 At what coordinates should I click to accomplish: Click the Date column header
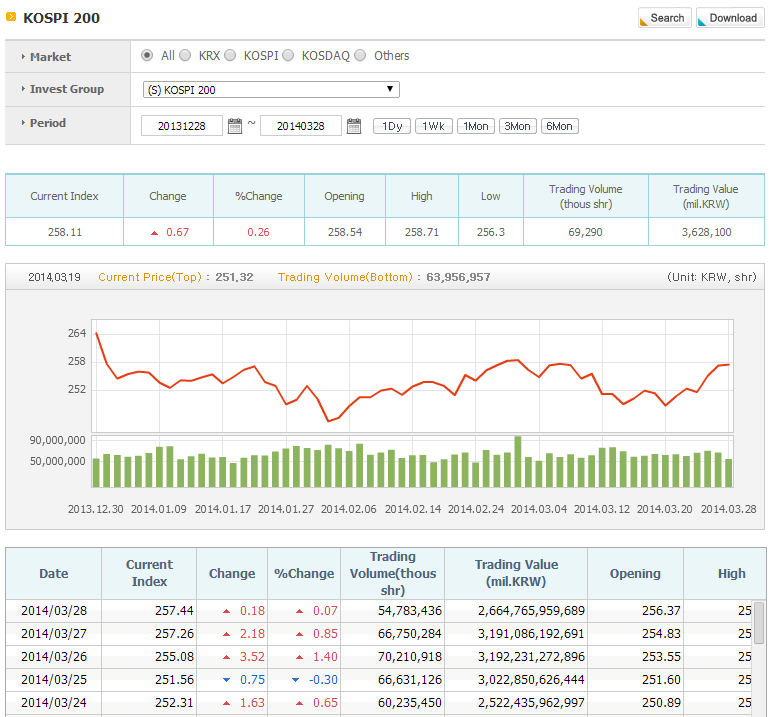(x=54, y=573)
